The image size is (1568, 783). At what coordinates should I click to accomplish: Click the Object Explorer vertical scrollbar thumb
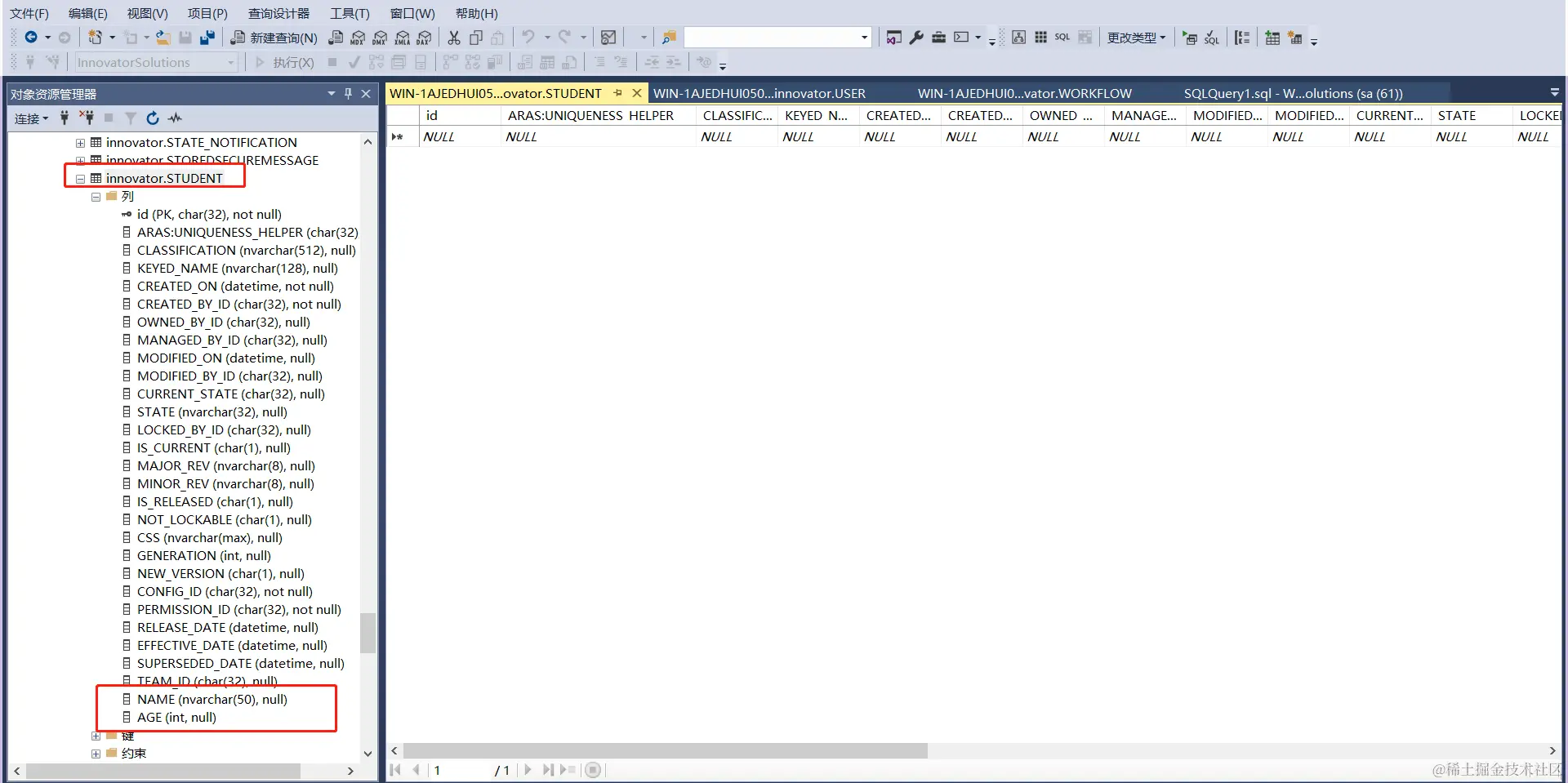367,634
